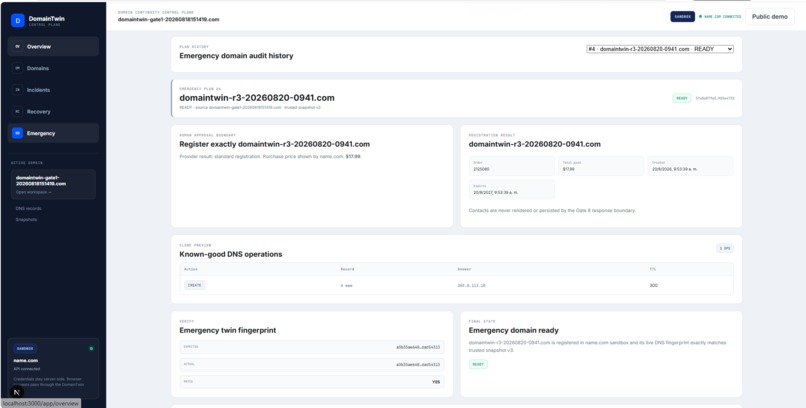Click the Action column header
Viewport: 806px width, 408px height.
point(191,269)
